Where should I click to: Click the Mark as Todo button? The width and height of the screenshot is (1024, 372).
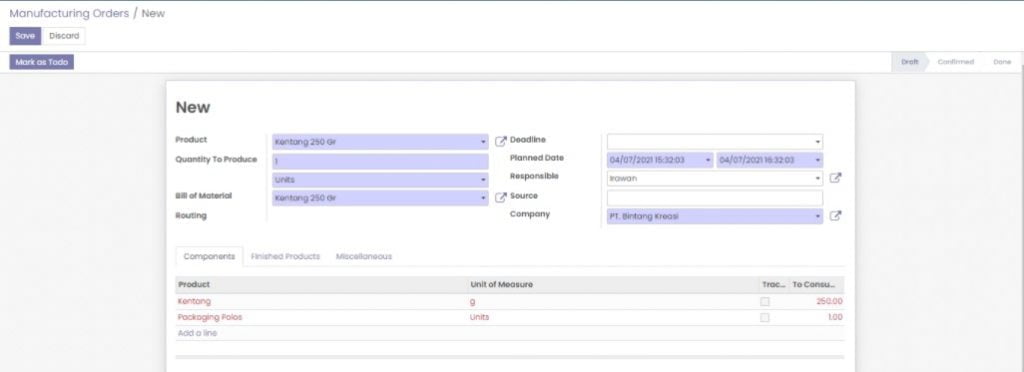pyautogui.click(x=42, y=62)
